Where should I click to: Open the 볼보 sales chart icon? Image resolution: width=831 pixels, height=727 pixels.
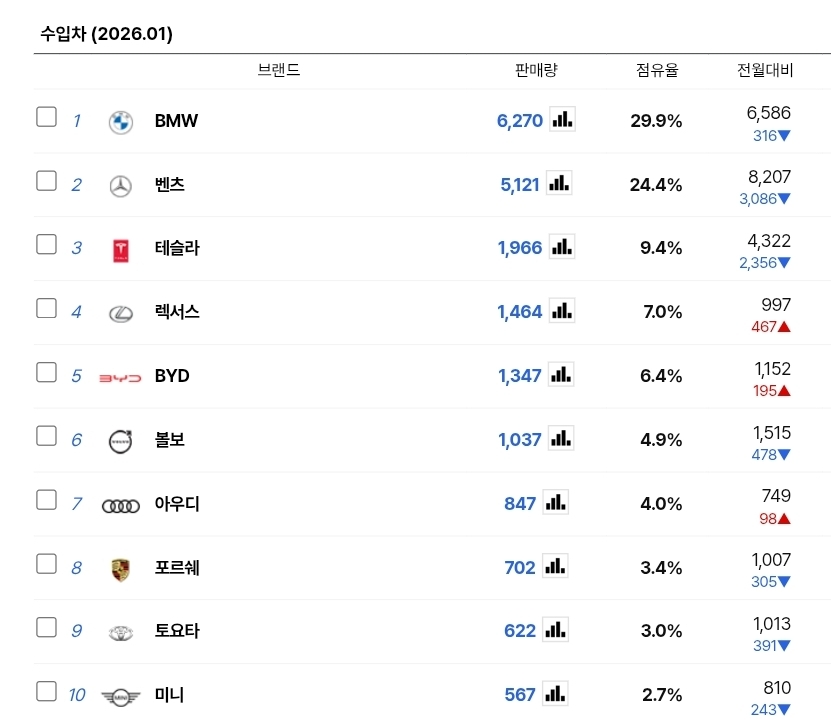pyautogui.click(x=562, y=439)
